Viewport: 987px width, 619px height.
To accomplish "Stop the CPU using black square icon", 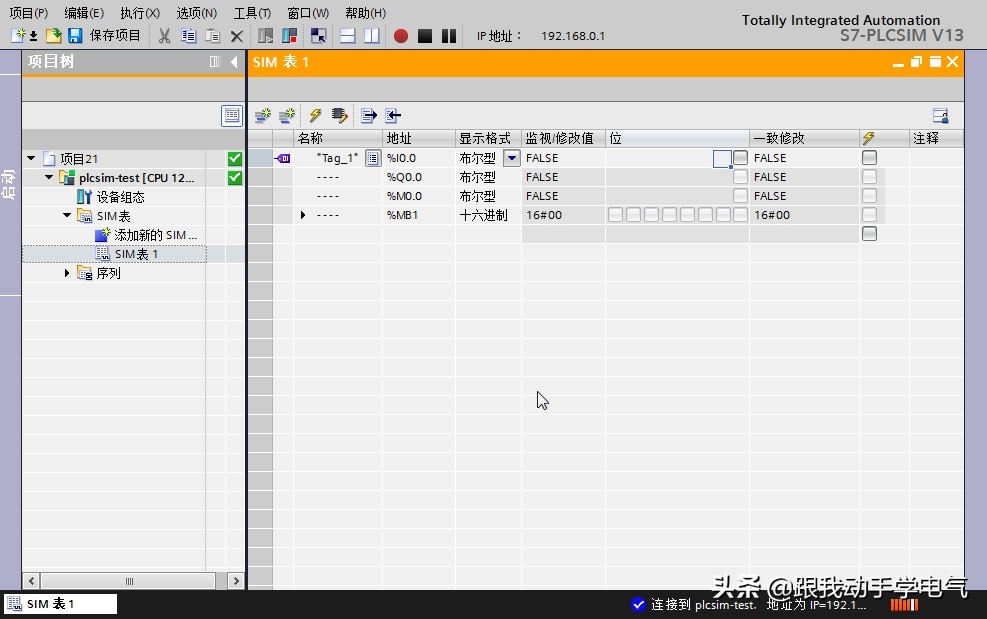I will click(x=424, y=35).
